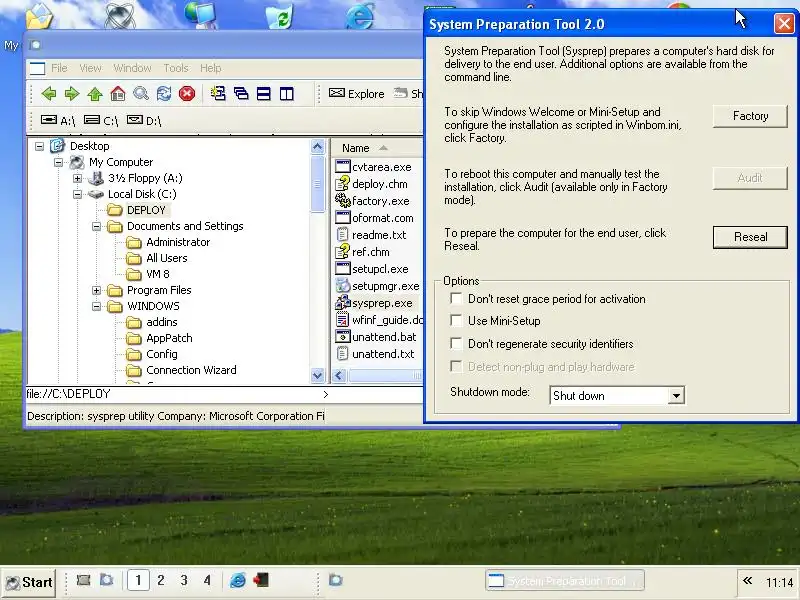Open the Shutdown mode dropdown
The width and height of the screenshot is (800, 600).
point(676,395)
